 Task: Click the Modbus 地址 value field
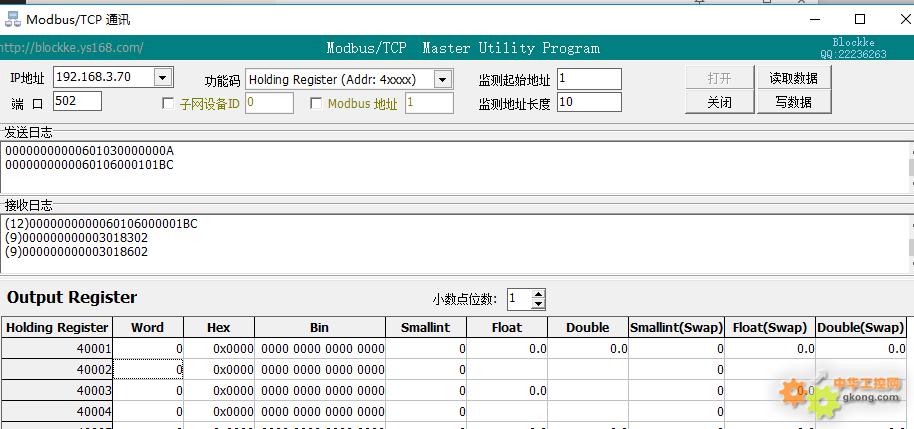coord(430,103)
